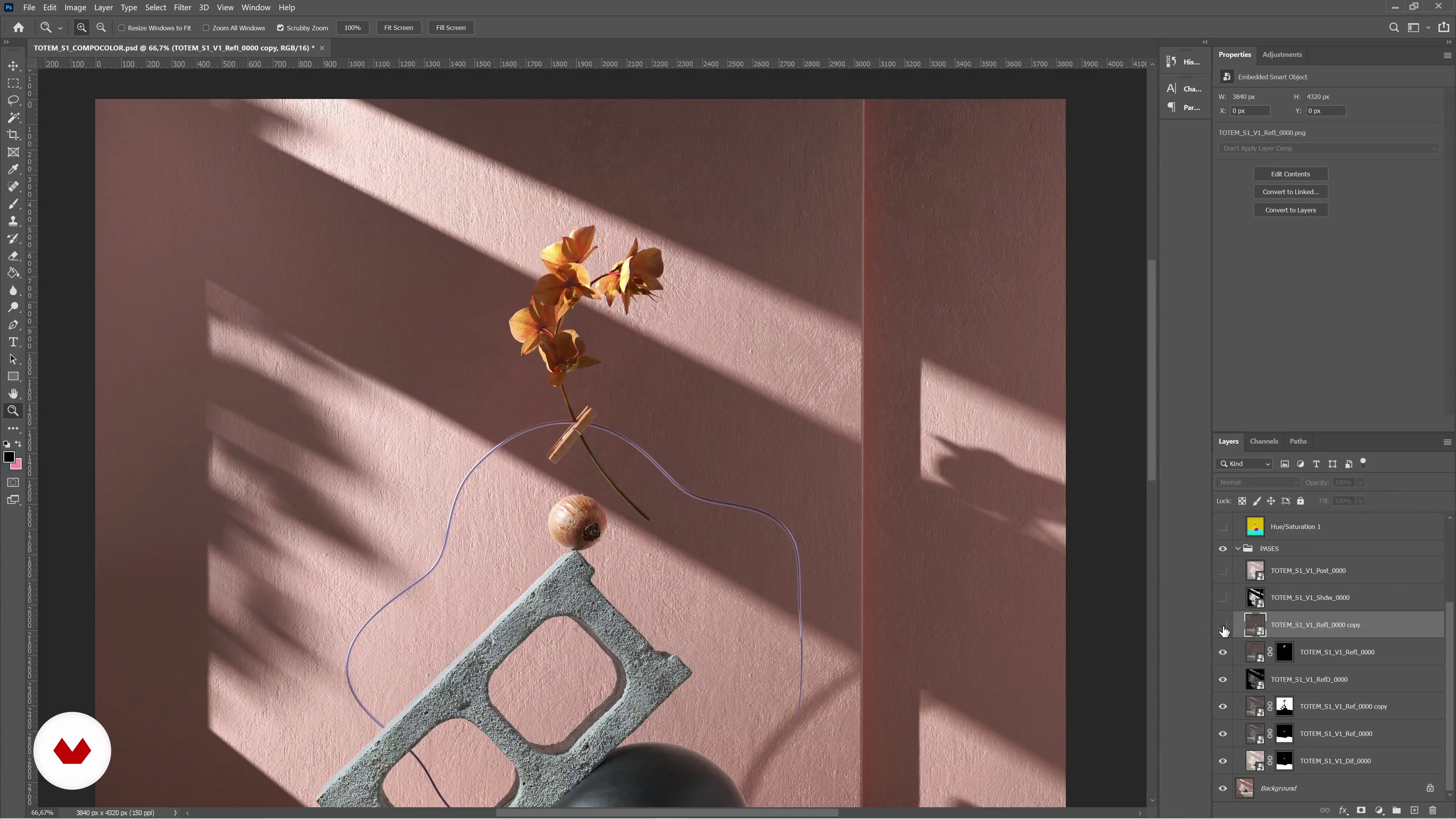
Task: Switch to the Channels tab
Action: click(1264, 441)
